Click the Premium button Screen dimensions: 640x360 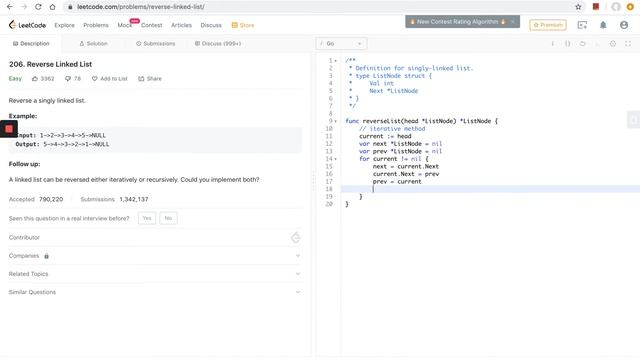(548, 25)
